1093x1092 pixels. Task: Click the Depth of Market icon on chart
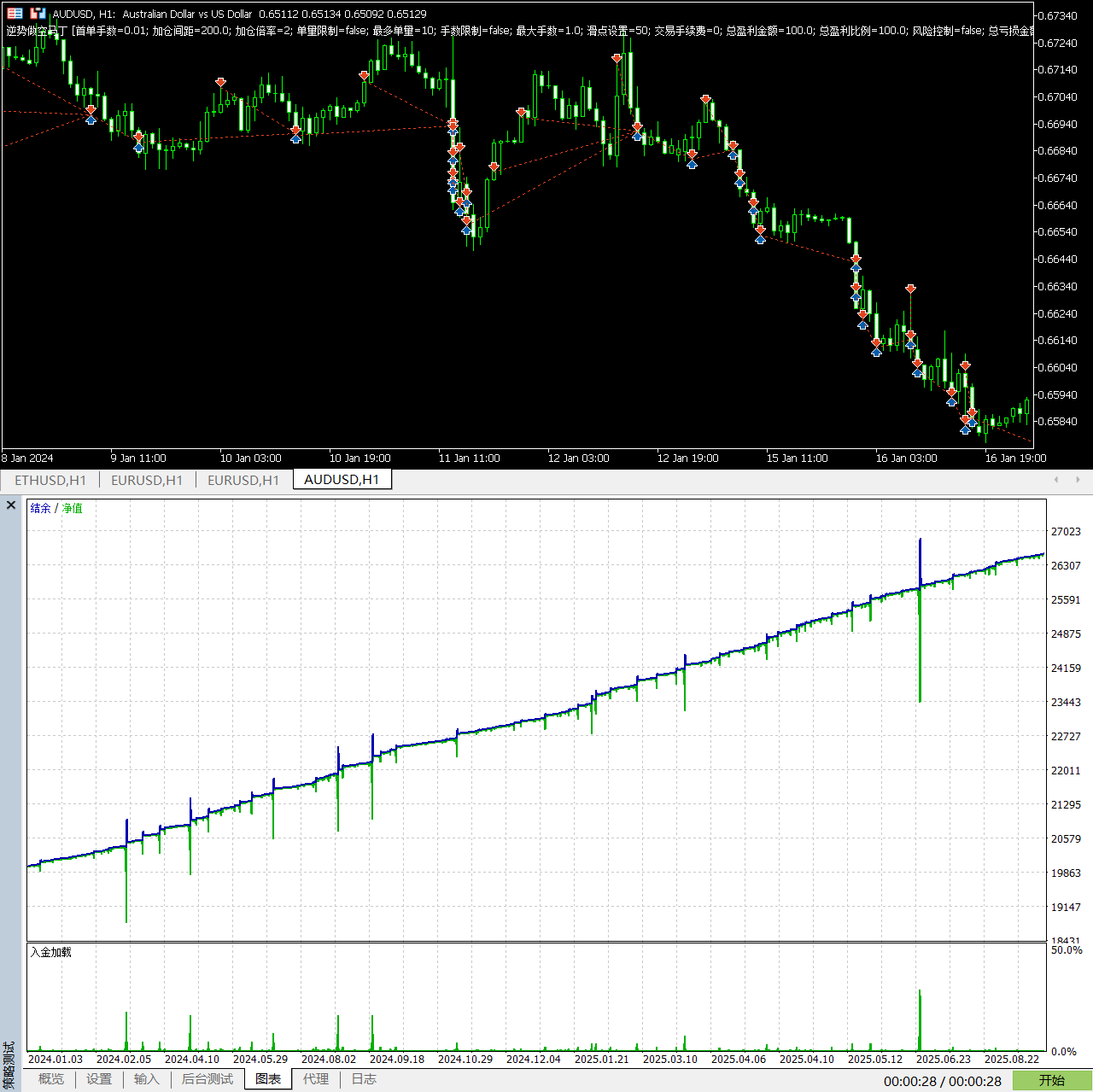pyautogui.click(x=38, y=14)
